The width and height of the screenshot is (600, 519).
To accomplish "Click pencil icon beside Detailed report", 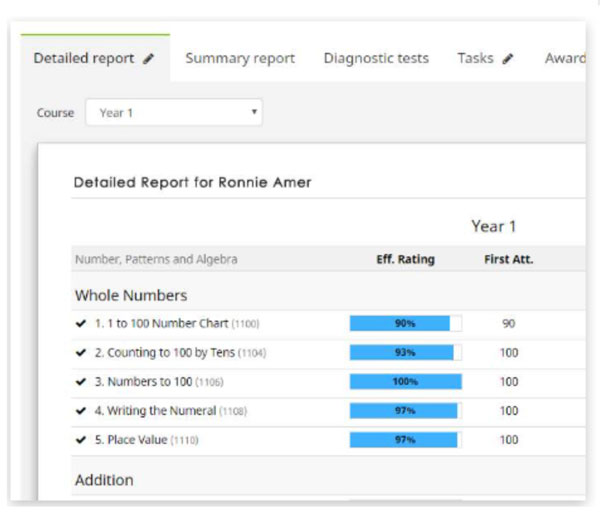I will tap(149, 59).
